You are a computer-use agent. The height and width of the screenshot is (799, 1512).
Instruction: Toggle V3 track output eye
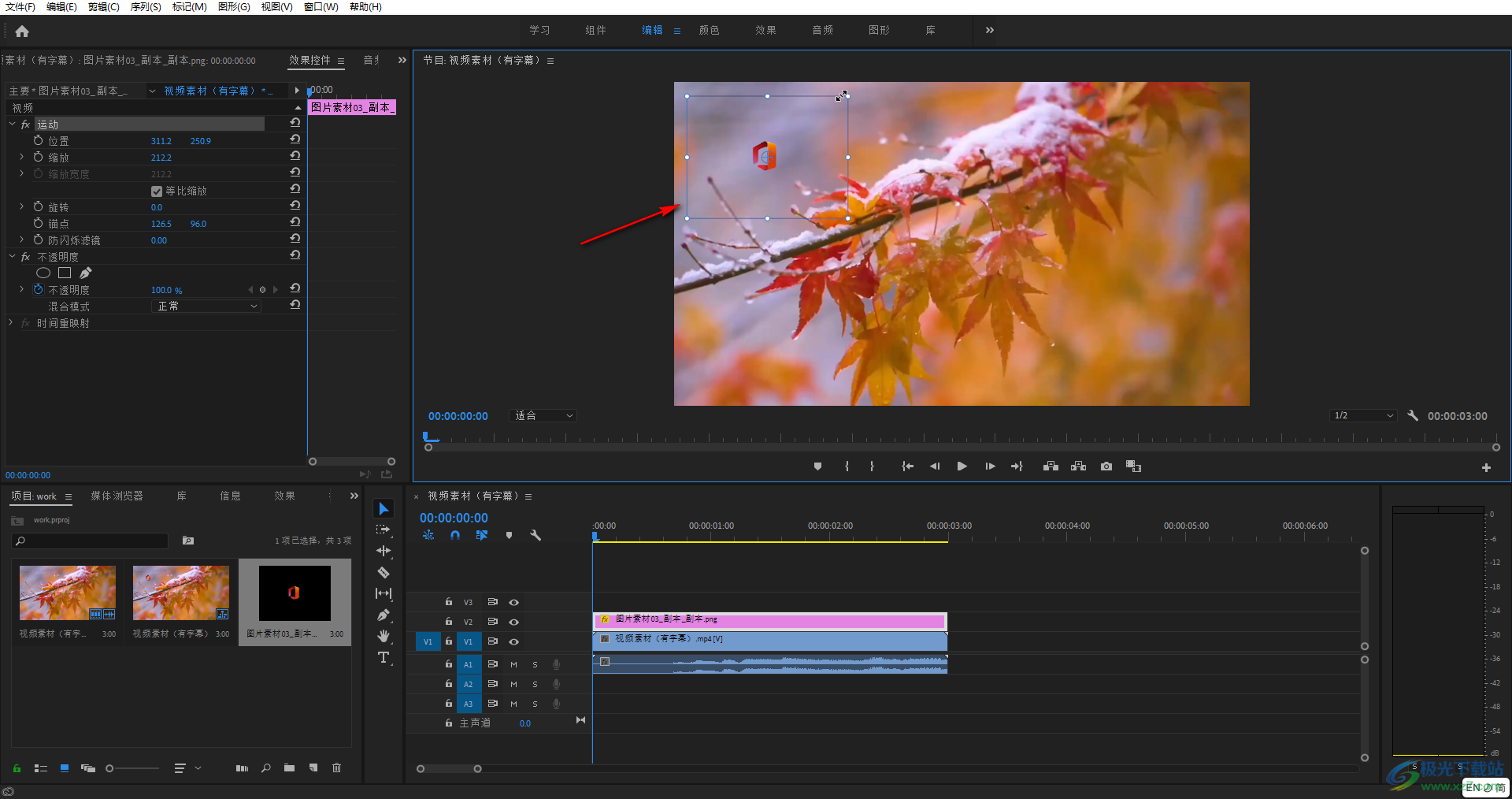coord(513,602)
